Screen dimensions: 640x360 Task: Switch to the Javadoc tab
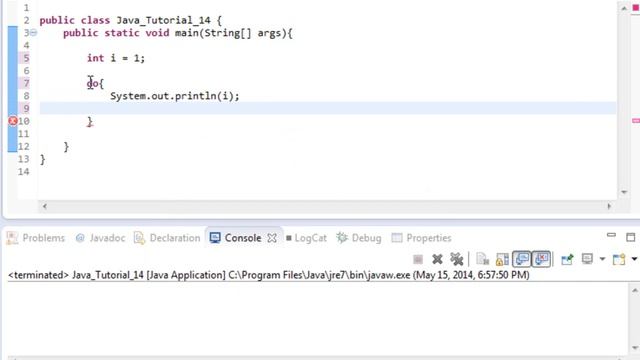100,238
